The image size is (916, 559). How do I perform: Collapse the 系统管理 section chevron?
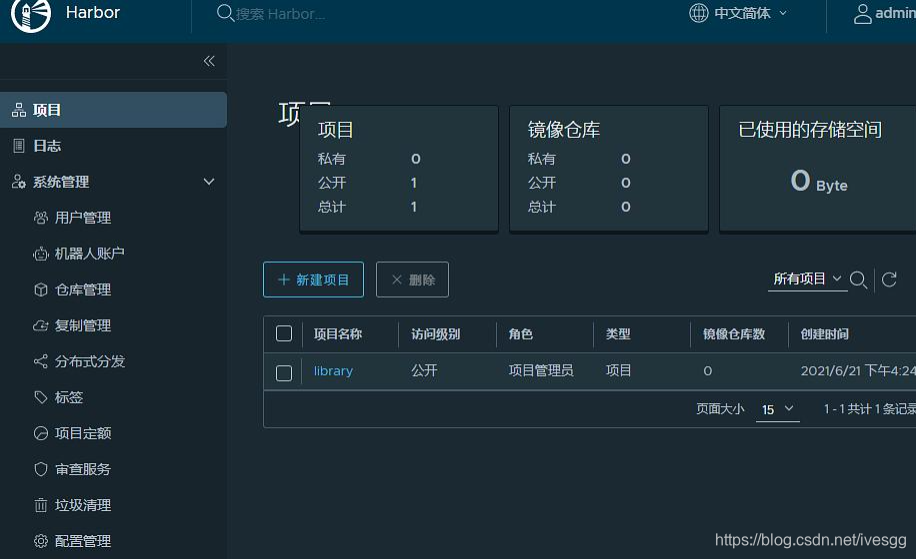click(x=209, y=182)
